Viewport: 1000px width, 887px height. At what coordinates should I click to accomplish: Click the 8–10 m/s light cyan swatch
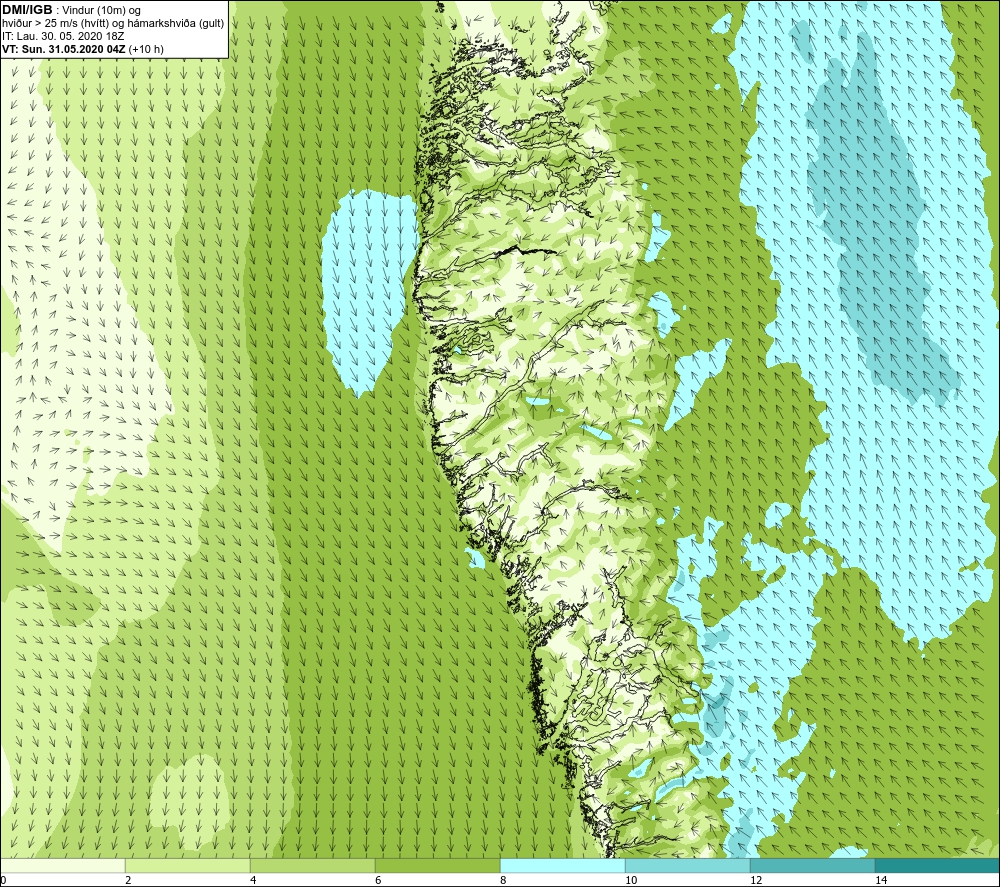pyautogui.click(x=562, y=865)
